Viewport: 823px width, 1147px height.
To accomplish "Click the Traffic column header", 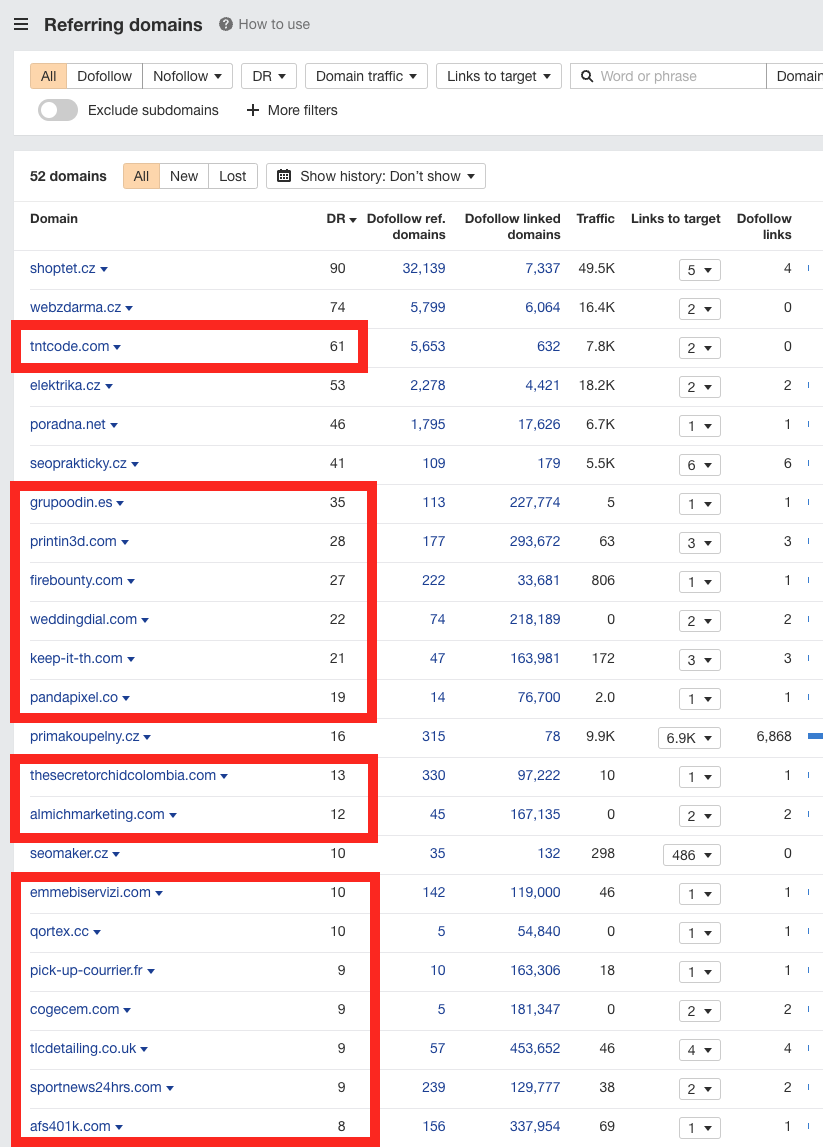I will pyautogui.click(x=595, y=219).
